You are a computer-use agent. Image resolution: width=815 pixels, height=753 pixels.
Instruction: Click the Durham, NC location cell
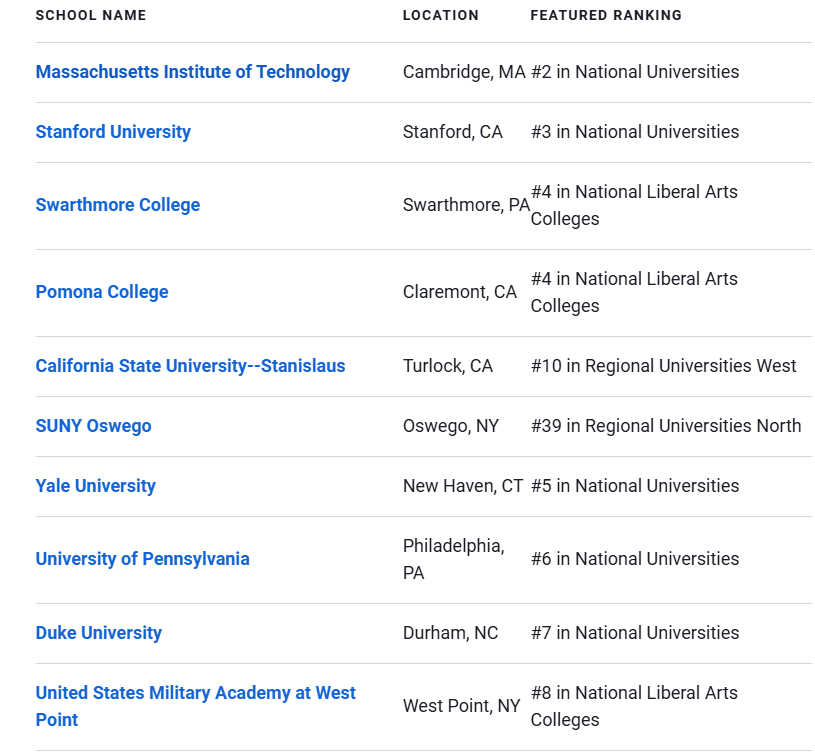click(x=450, y=633)
